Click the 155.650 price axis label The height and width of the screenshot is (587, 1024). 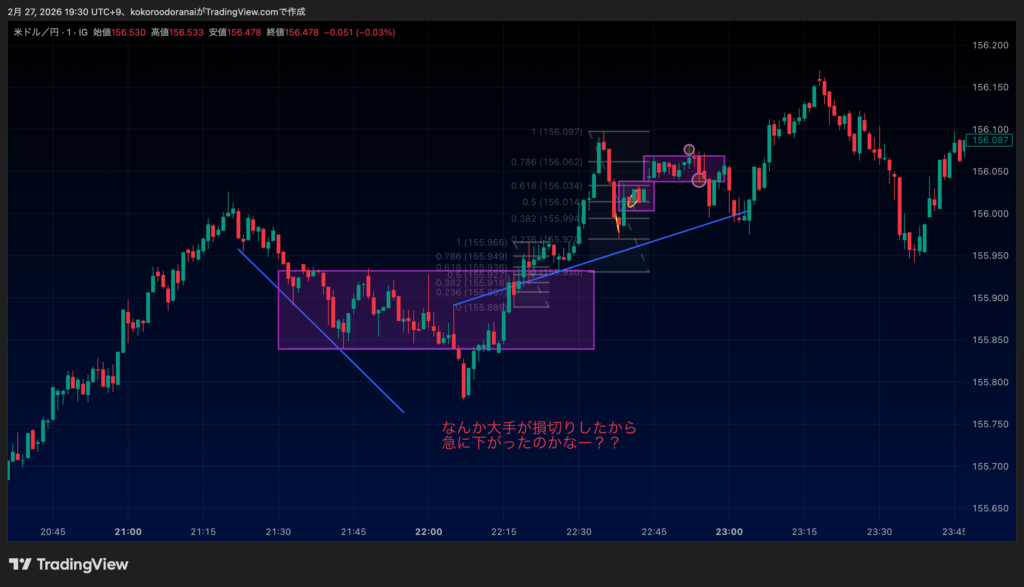coord(990,509)
